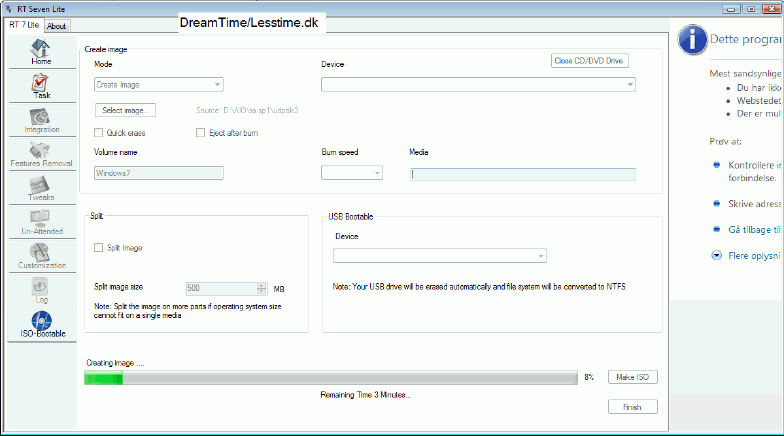The image size is (784, 436).
Task: Open the Mode dropdown showing Create Image
Action: [158, 84]
